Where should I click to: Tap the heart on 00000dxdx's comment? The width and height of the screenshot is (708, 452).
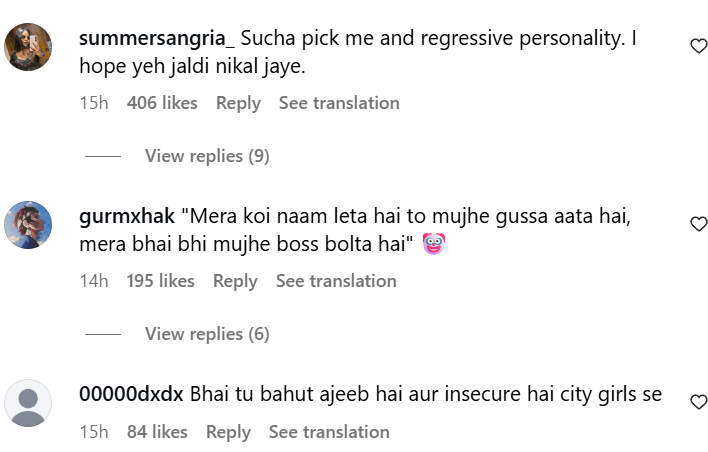point(699,402)
